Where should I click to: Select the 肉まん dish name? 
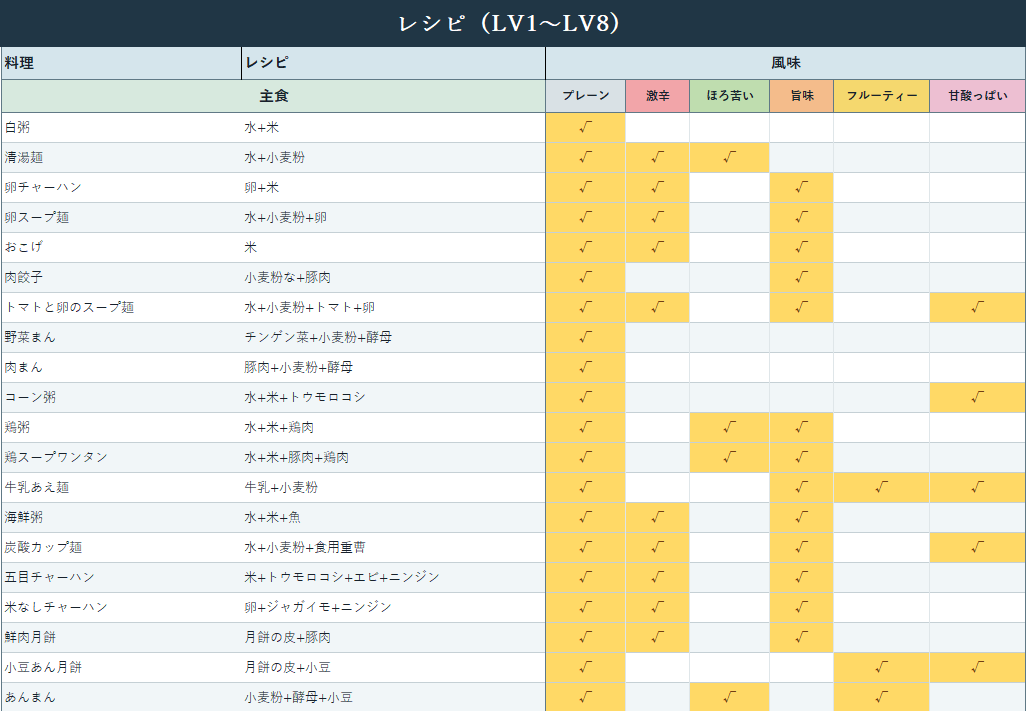[24, 368]
